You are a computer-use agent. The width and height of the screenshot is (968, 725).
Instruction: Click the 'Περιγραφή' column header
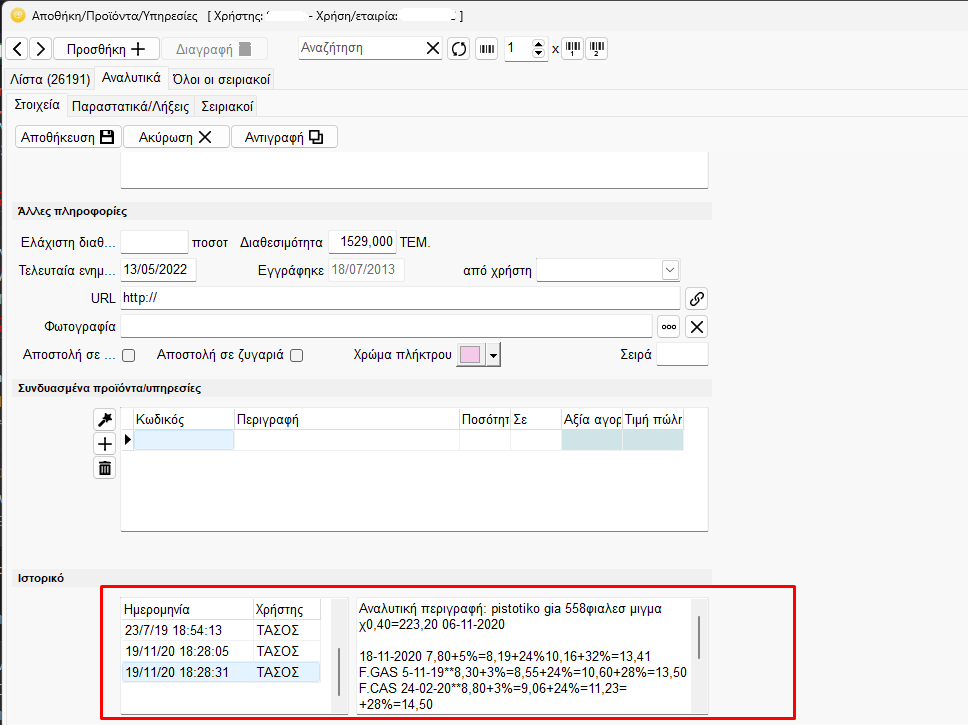tap(347, 419)
